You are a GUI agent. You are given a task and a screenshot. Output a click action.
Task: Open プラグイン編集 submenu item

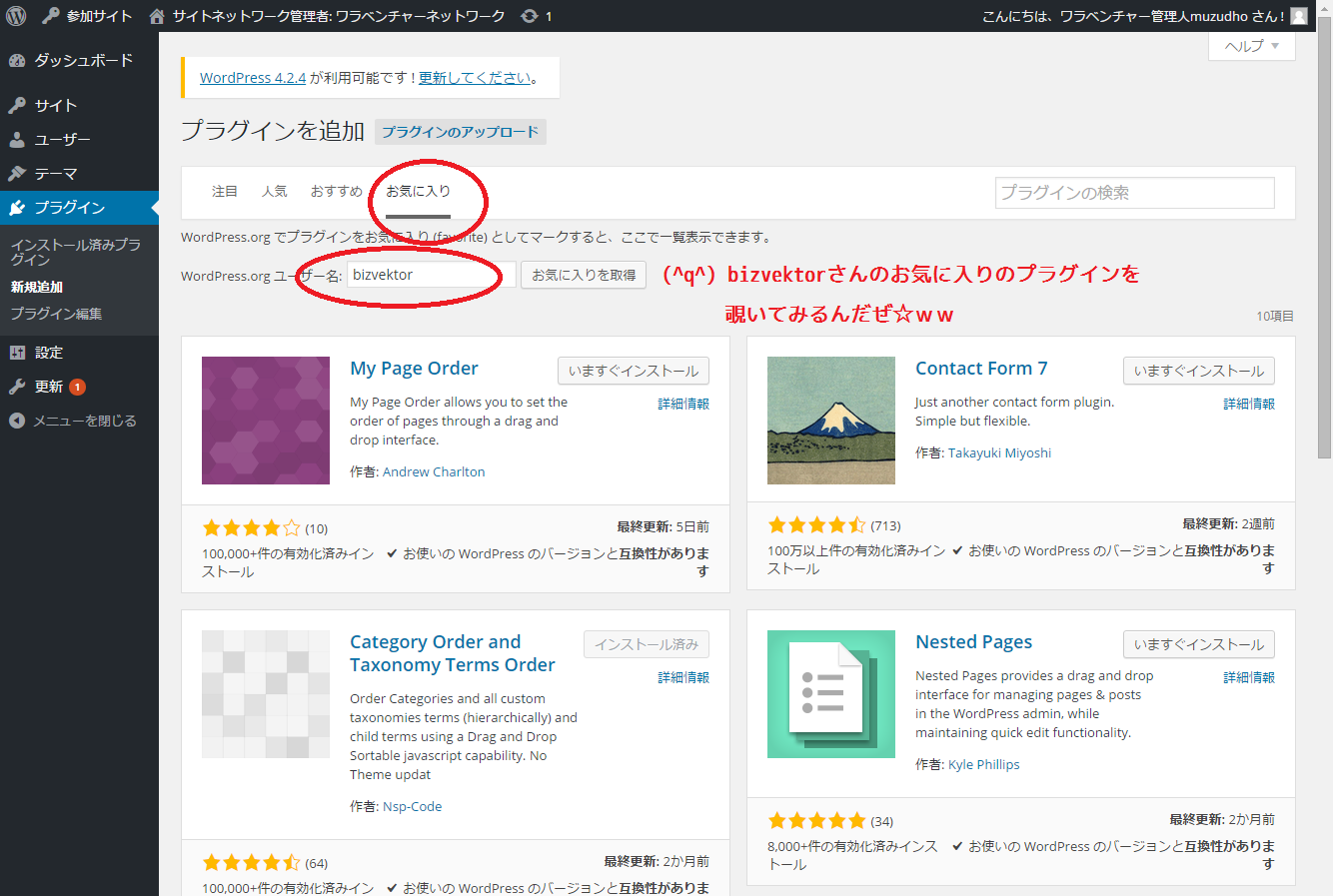[x=56, y=314]
